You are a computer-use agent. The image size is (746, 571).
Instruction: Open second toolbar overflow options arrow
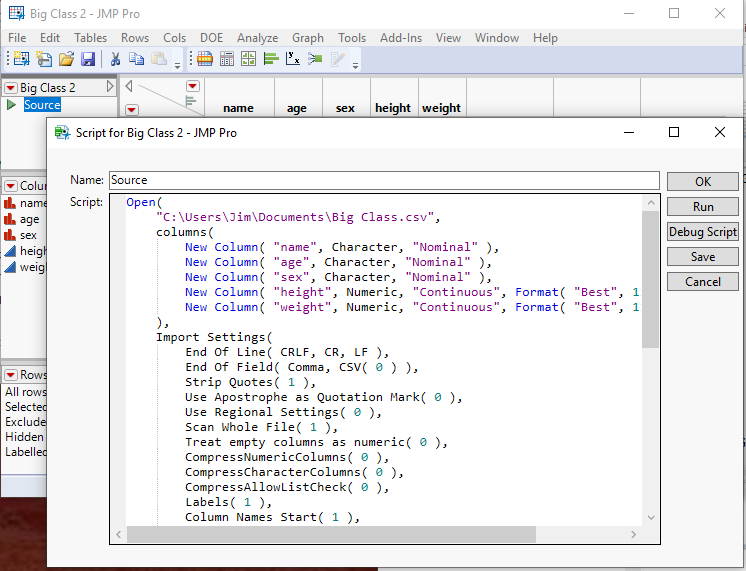click(355, 66)
